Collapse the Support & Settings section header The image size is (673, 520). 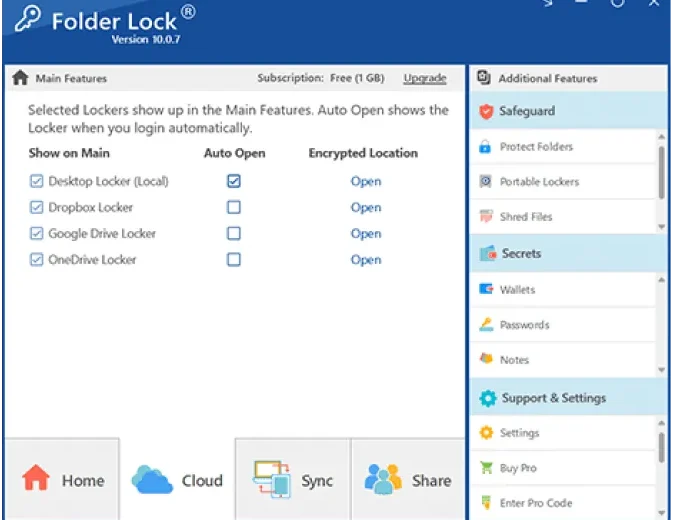point(568,398)
